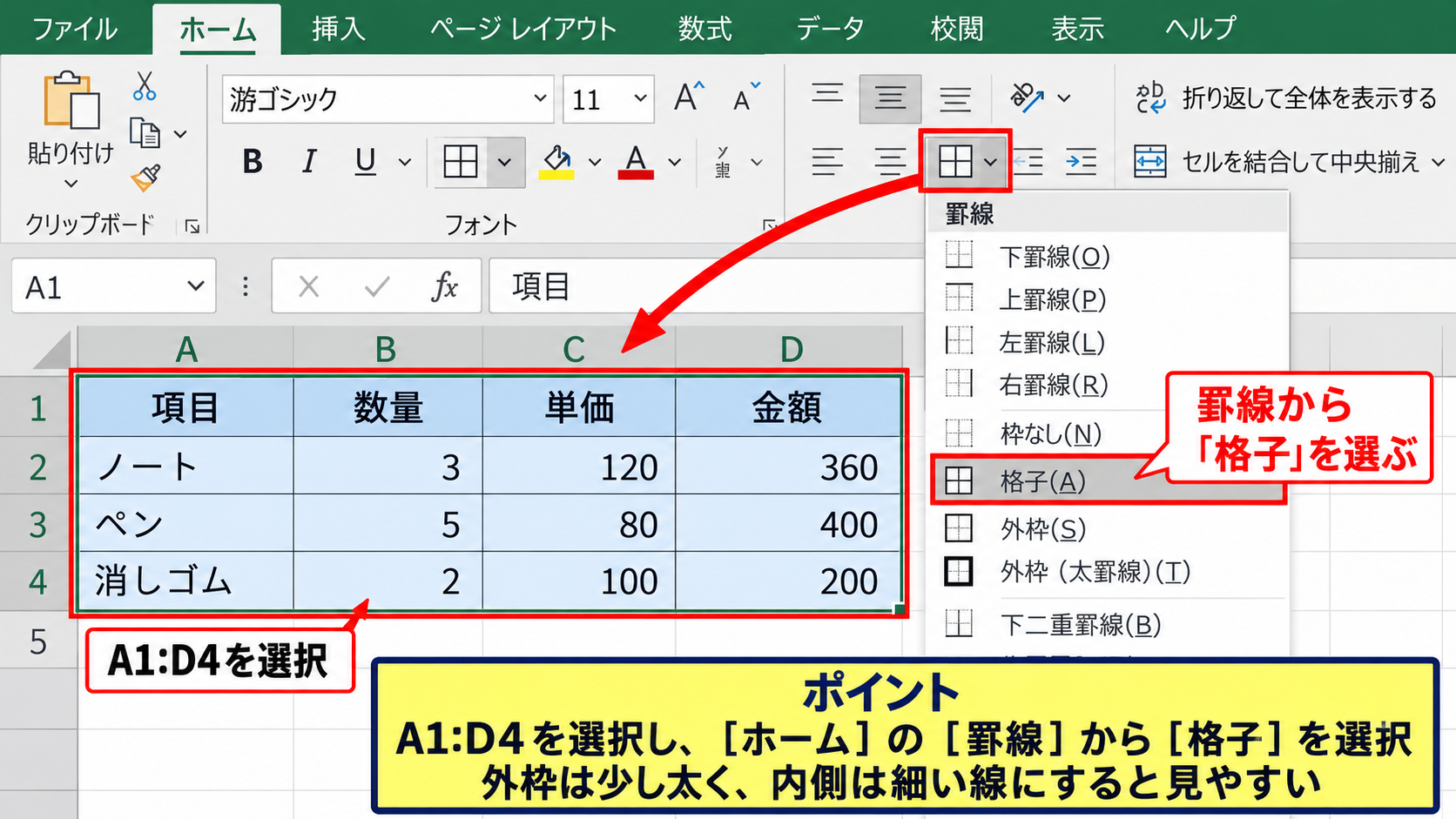Increase indent with right arrow icon
The image size is (1456, 819).
click(1082, 162)
